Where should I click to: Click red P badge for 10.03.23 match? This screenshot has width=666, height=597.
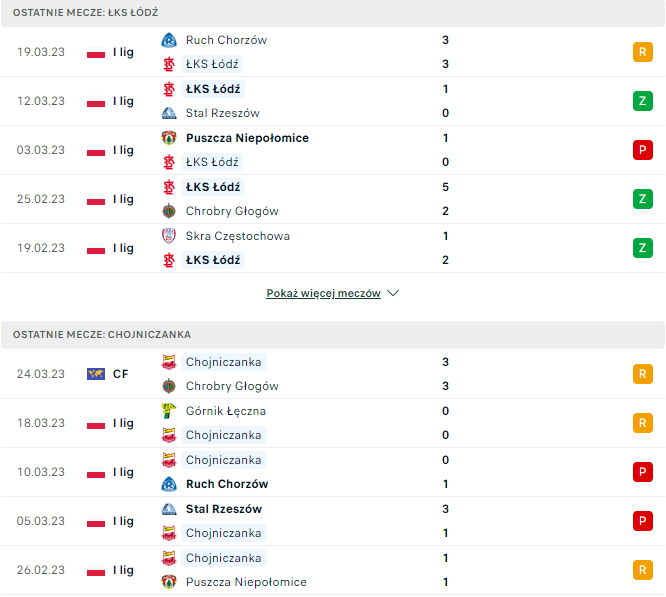click(x=642, y=472)
